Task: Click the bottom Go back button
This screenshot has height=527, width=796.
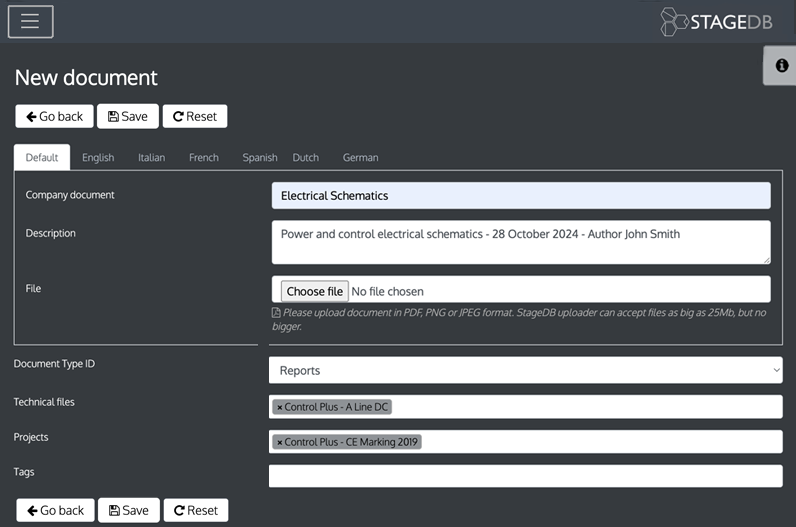Action: pyautogui.click(x=55, y=510)
